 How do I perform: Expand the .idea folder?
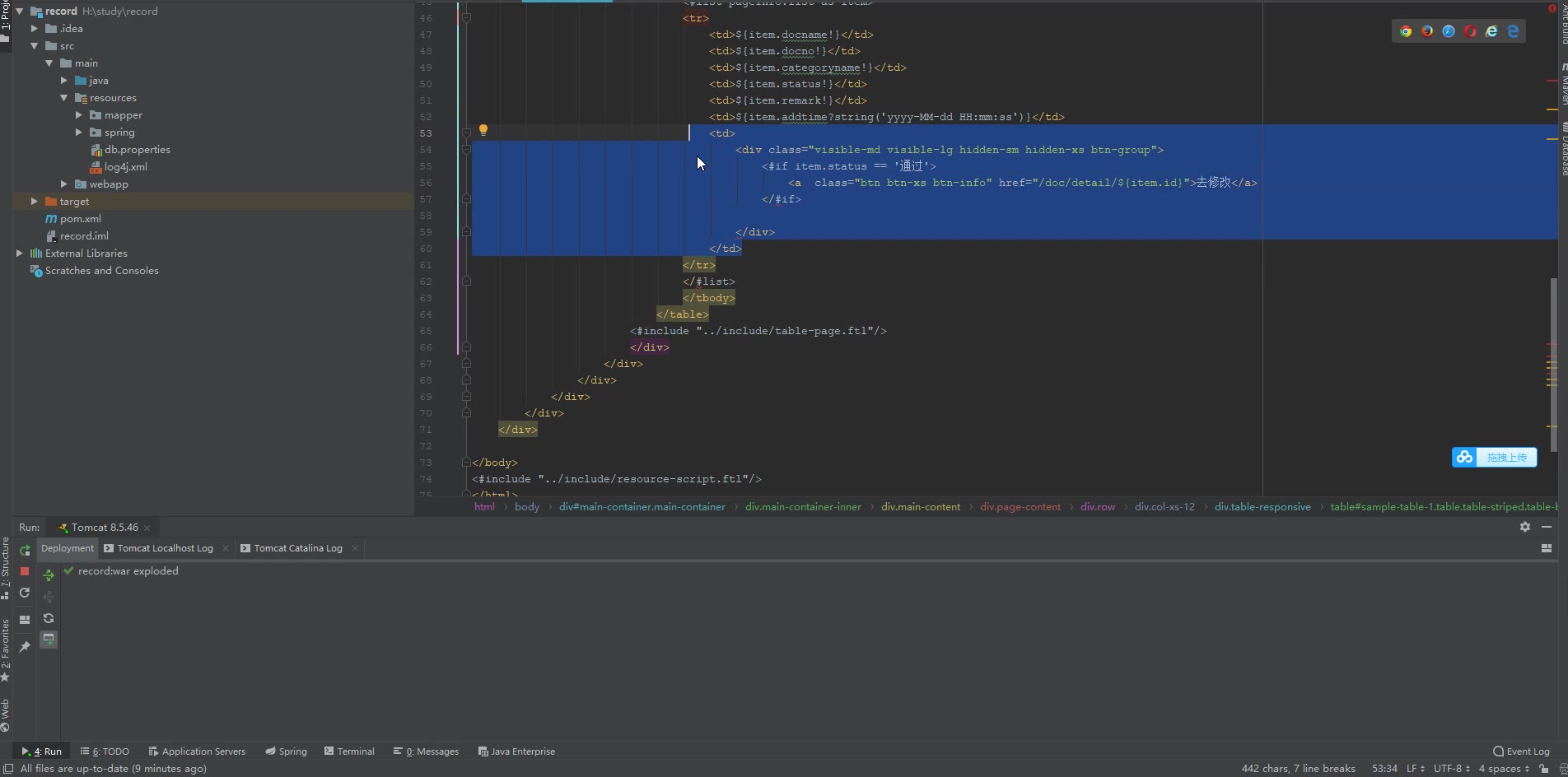coord(35,29)
